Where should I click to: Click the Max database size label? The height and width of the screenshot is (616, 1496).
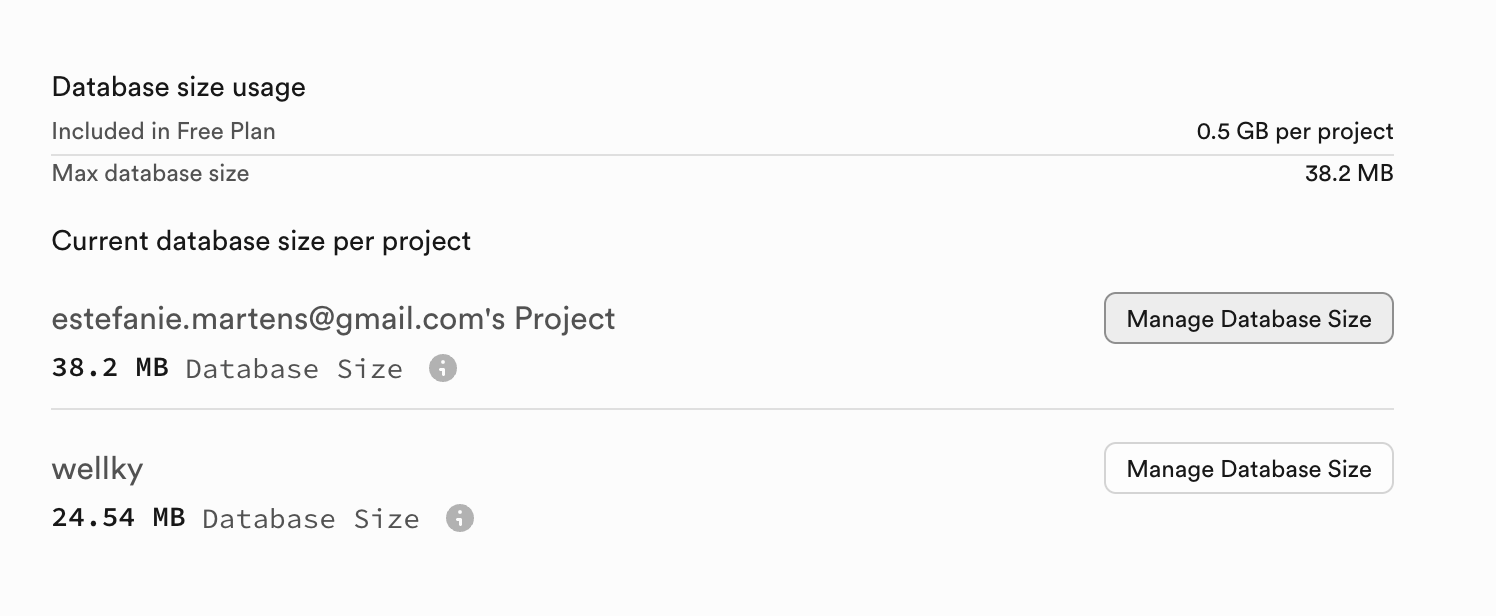tap(150, 174)
